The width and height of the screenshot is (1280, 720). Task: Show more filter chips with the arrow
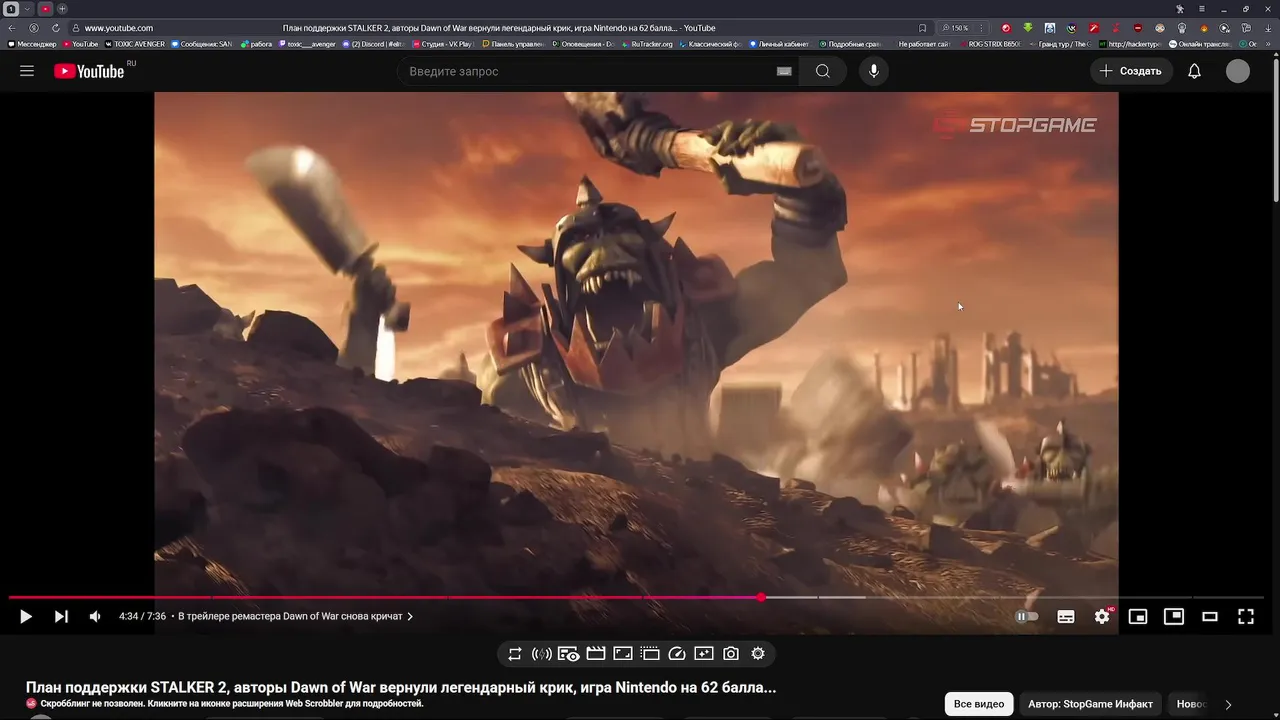[x=1228, y=704]
